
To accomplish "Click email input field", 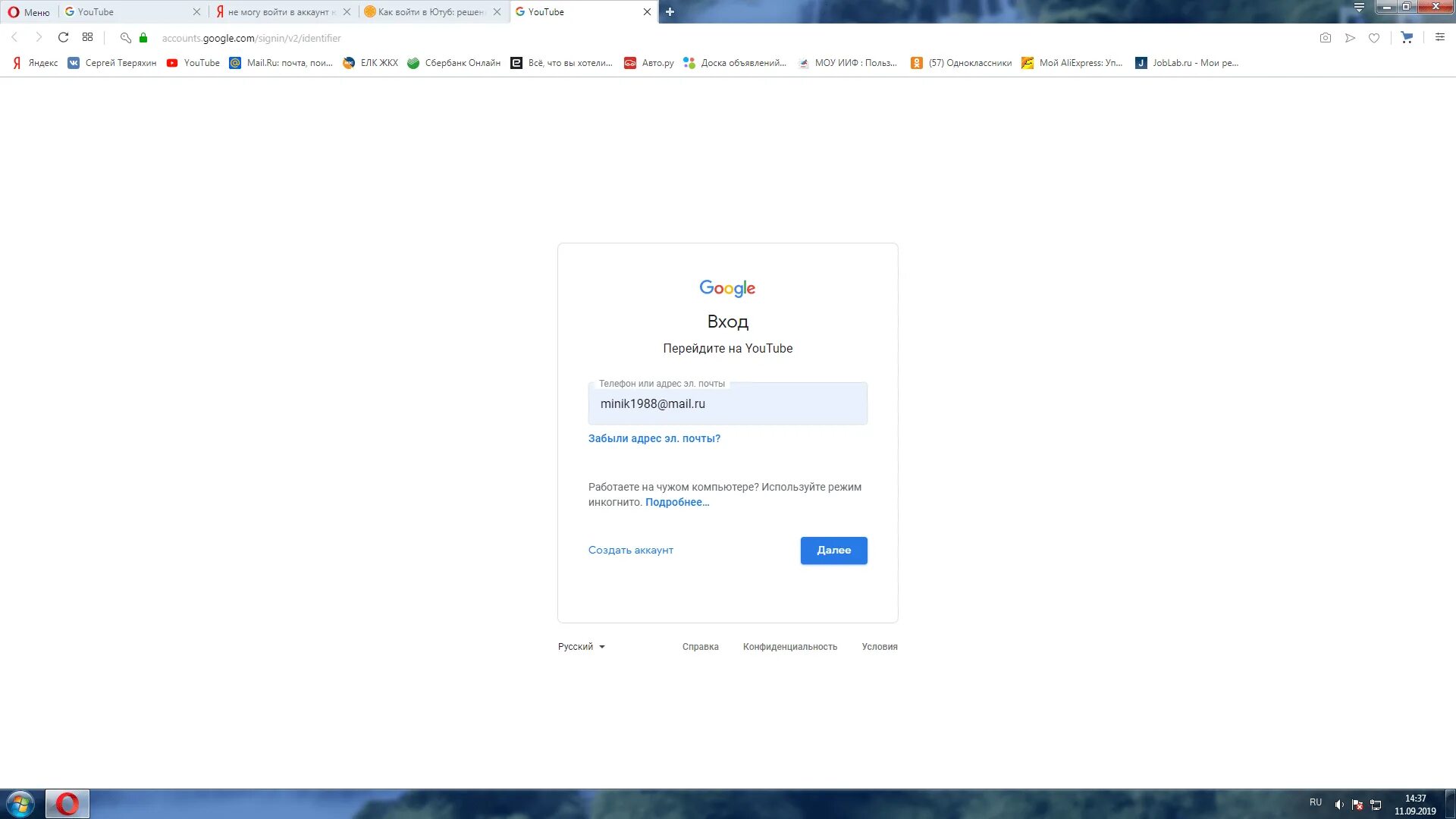I will pos(727,403).
